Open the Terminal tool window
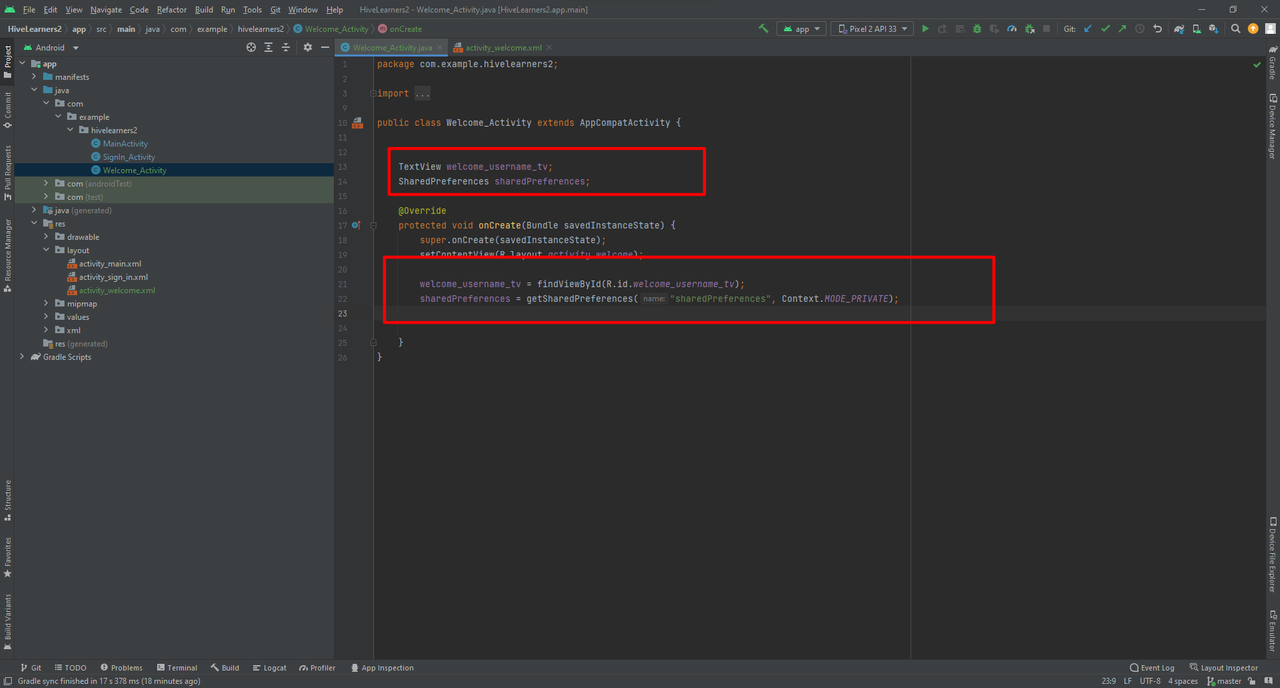Image resolution: width=1280 pixels, height=688 pixels. click(x=176, y=668)
